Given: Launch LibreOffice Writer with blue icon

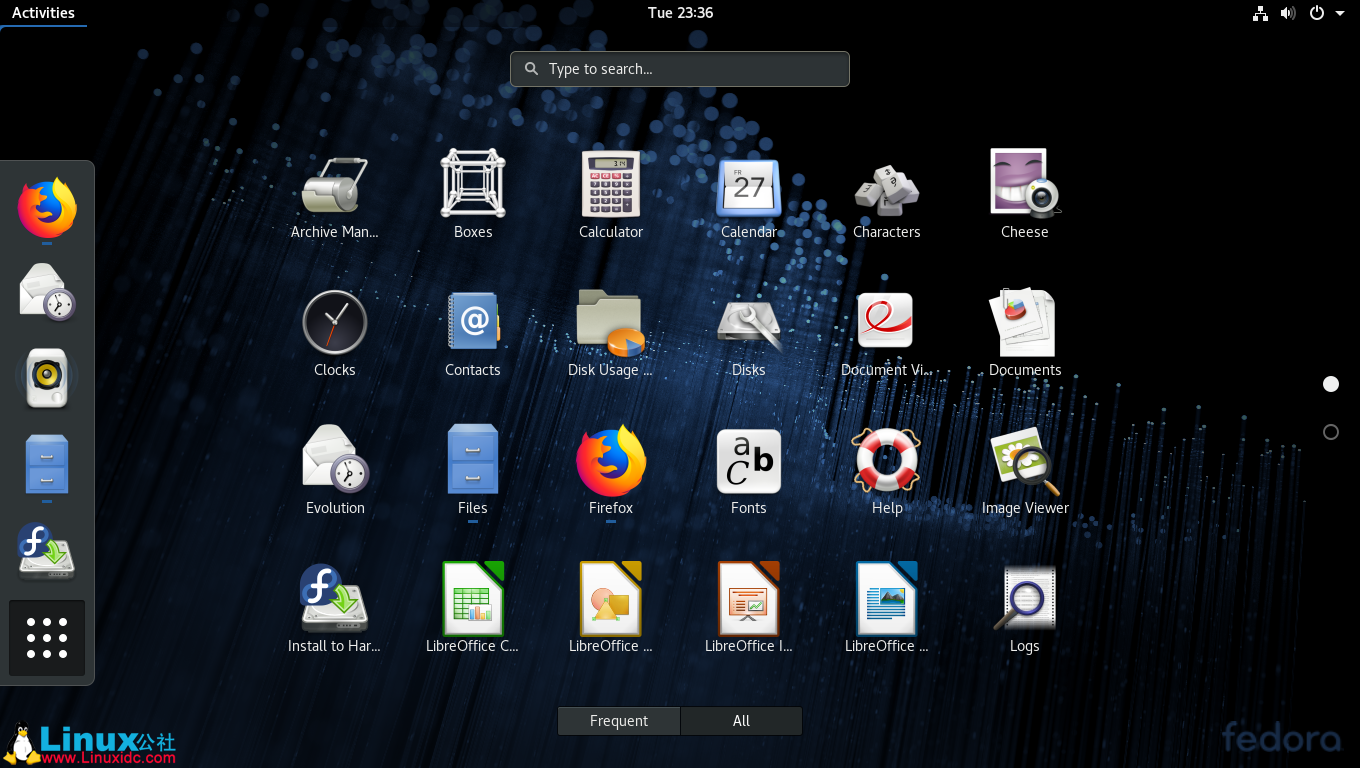Looking at the screenshot, I should pos(887,610).
